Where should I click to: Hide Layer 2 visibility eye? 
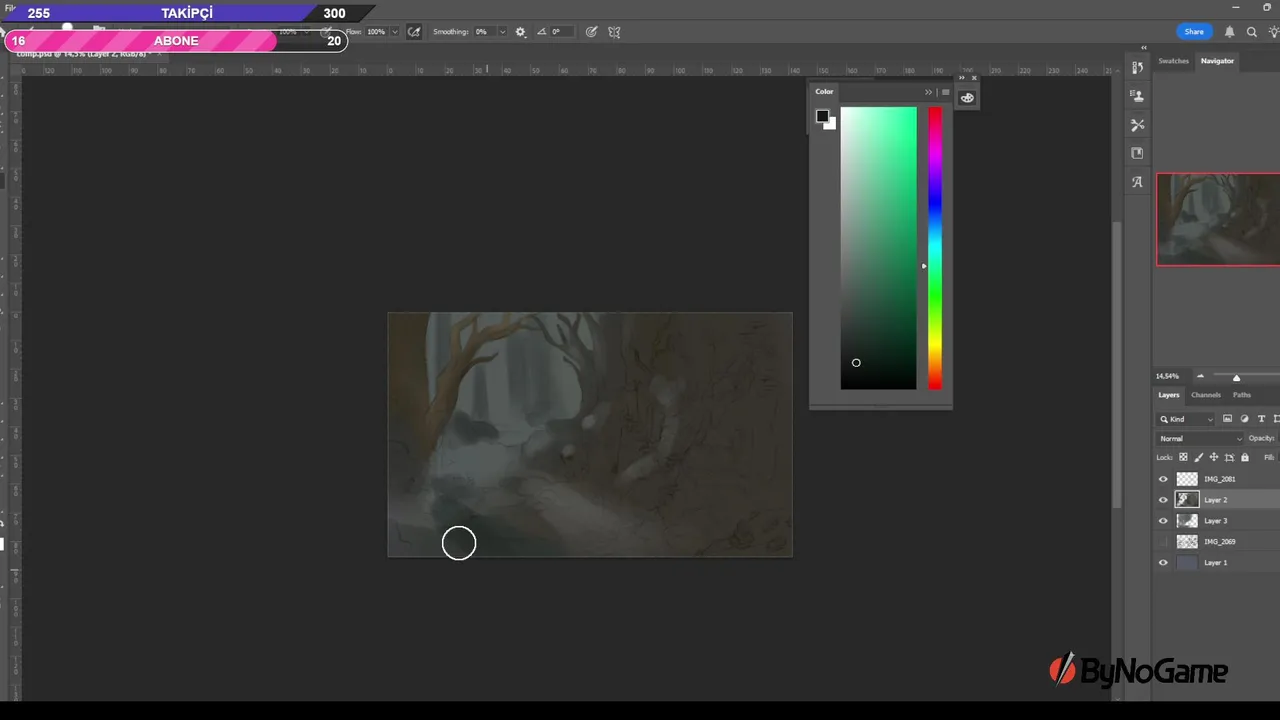pos(1163,500)
